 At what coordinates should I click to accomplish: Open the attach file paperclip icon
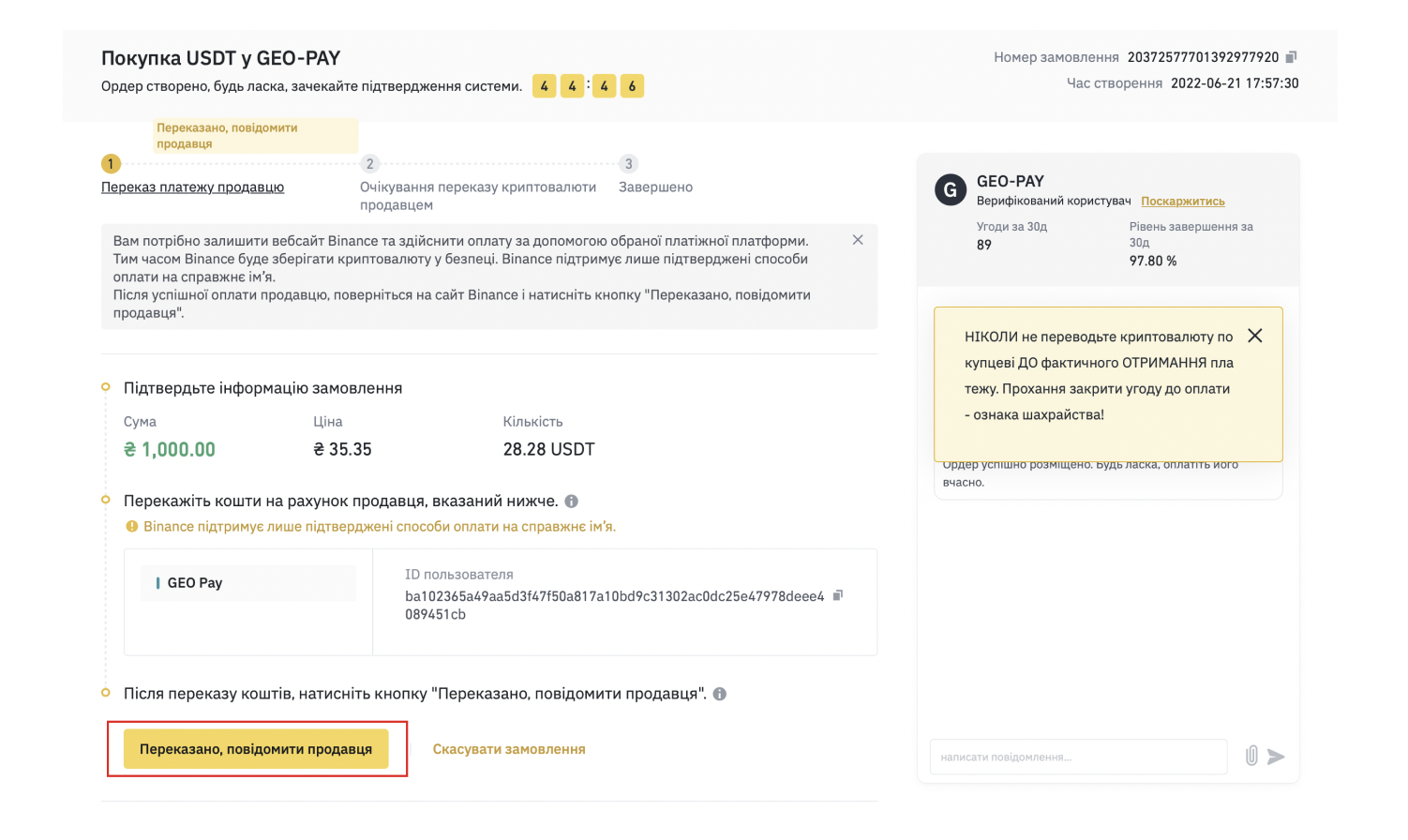coord(1251,756)
